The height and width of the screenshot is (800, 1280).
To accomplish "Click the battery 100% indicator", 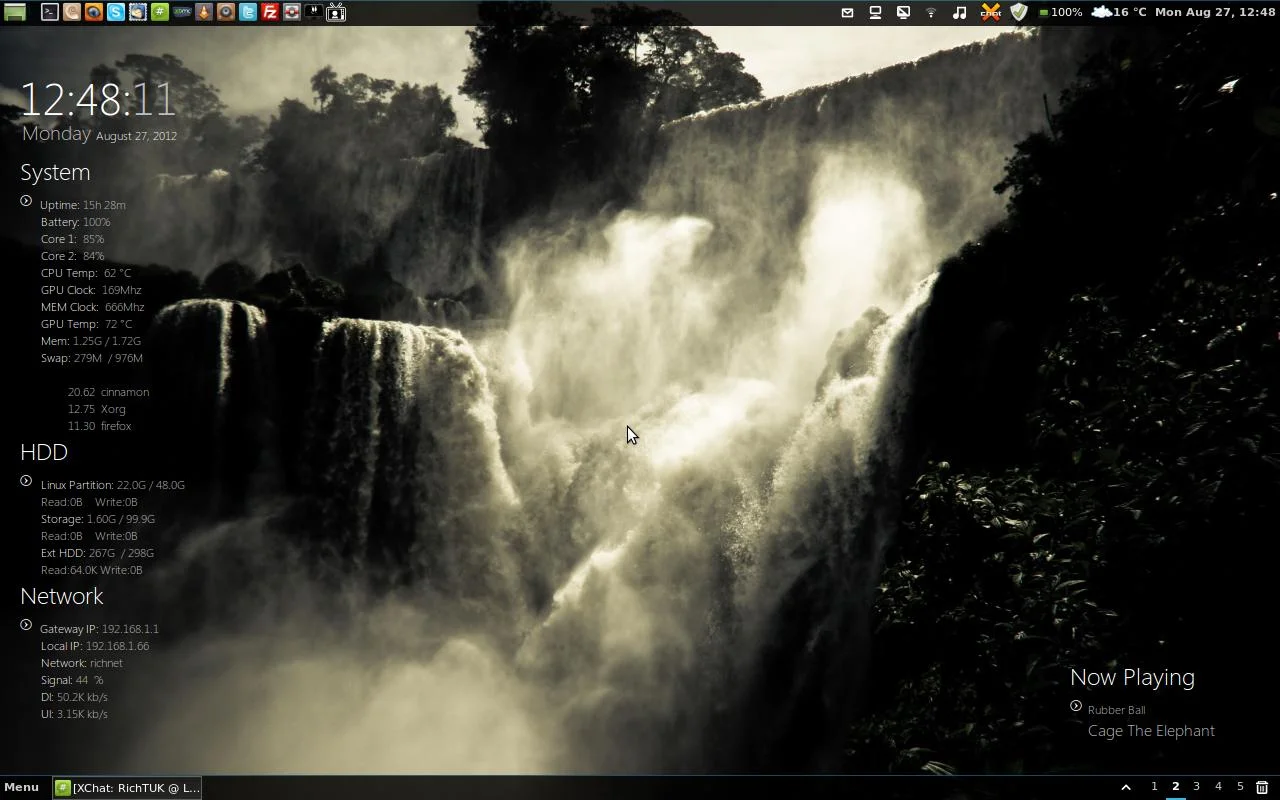I will (1061, 12).
